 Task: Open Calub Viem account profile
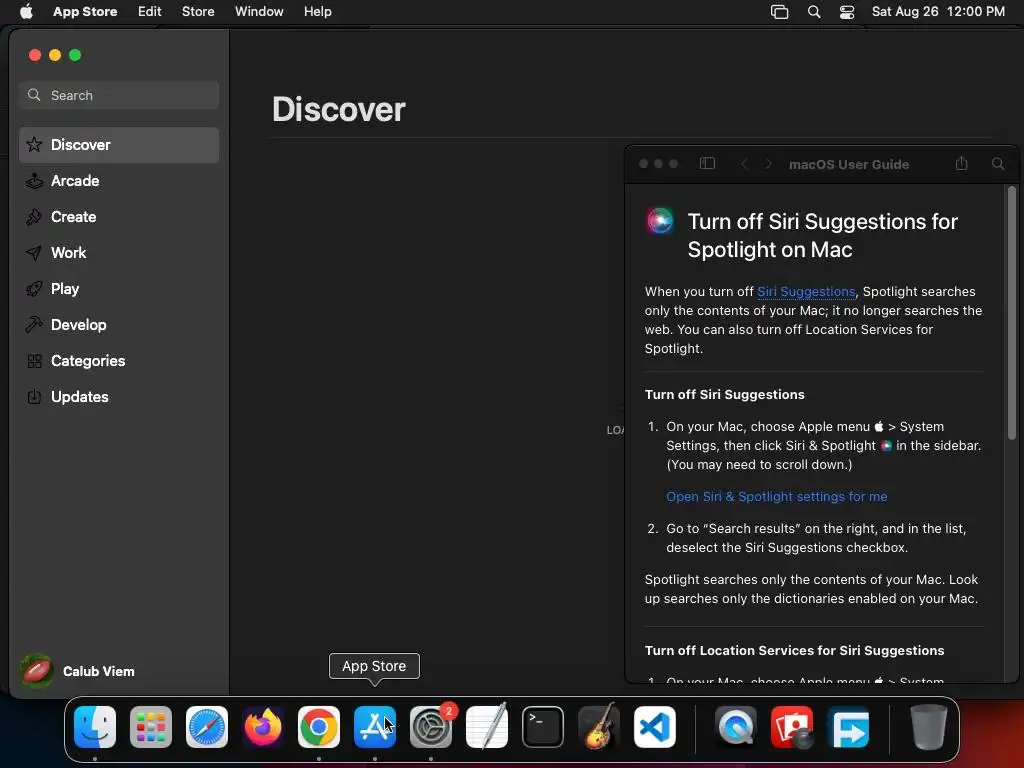coord(78,671)
